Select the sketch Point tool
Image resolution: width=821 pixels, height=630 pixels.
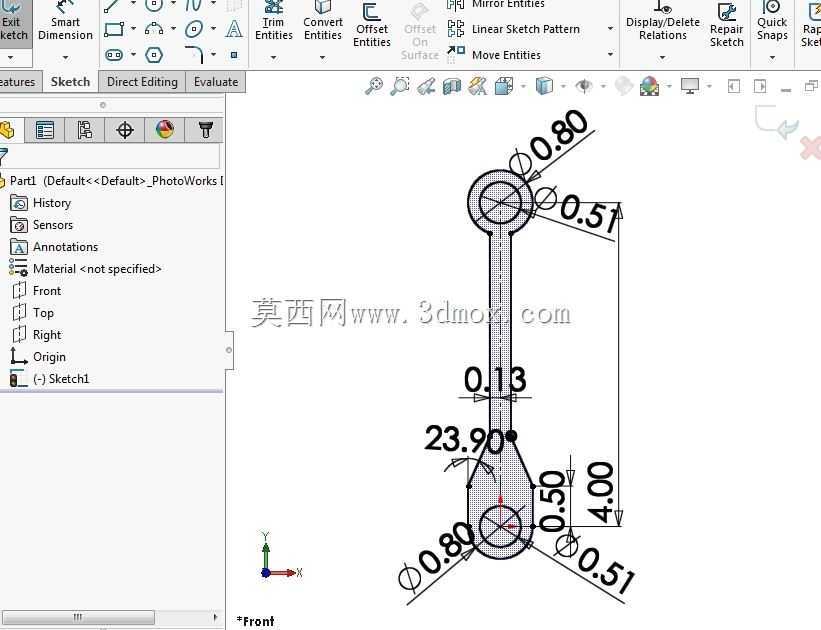(234, 54)
